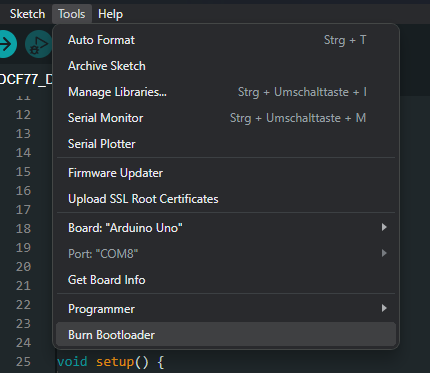
Task: Open the Serial Plotter
Action: (x=226, y=144)
